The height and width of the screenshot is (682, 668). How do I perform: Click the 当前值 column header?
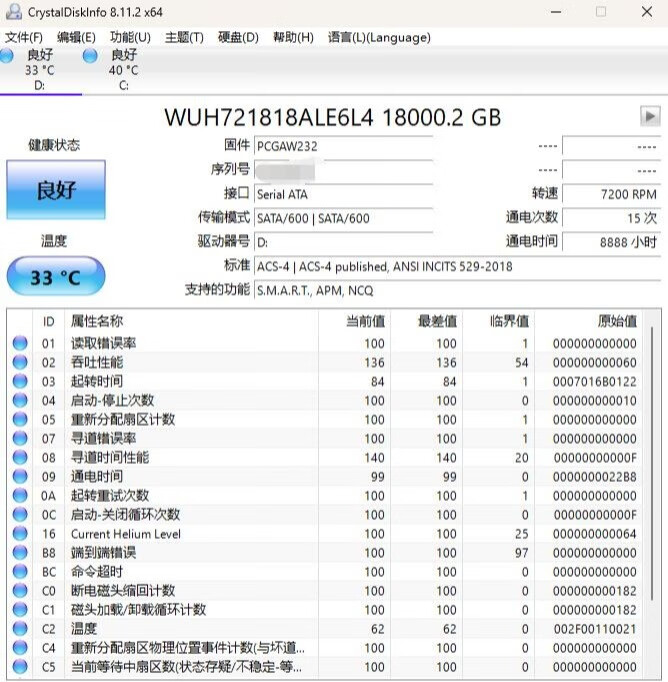tap(354, 321)
